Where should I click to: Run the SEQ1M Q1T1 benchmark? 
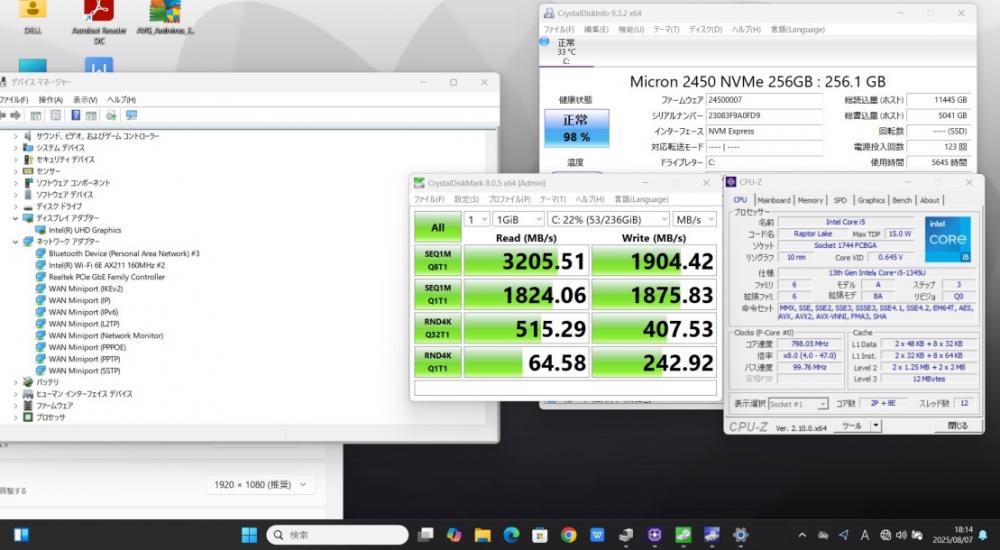[438, 294]
